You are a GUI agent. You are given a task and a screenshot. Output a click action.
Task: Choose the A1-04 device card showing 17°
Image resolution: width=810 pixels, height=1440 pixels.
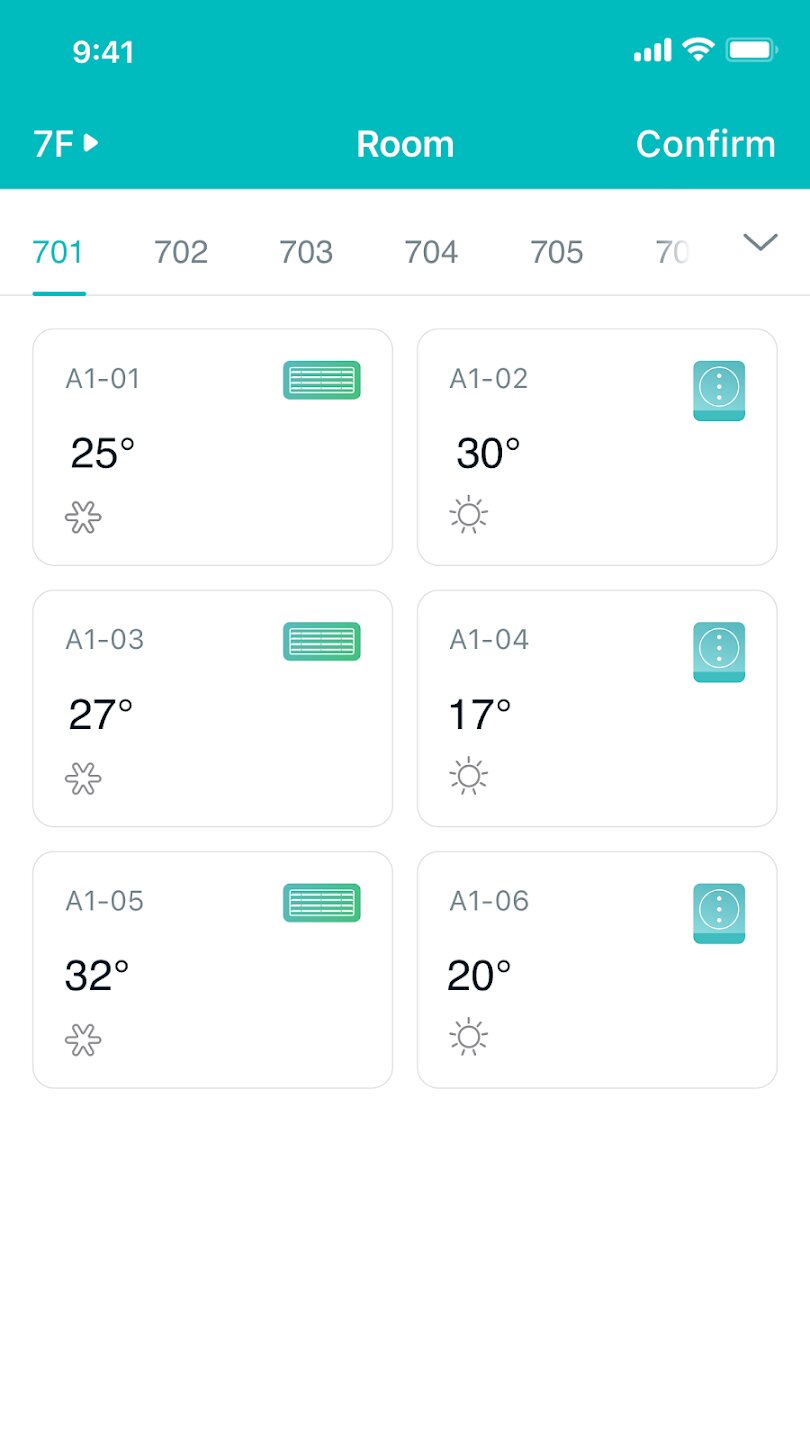(596, 708)
